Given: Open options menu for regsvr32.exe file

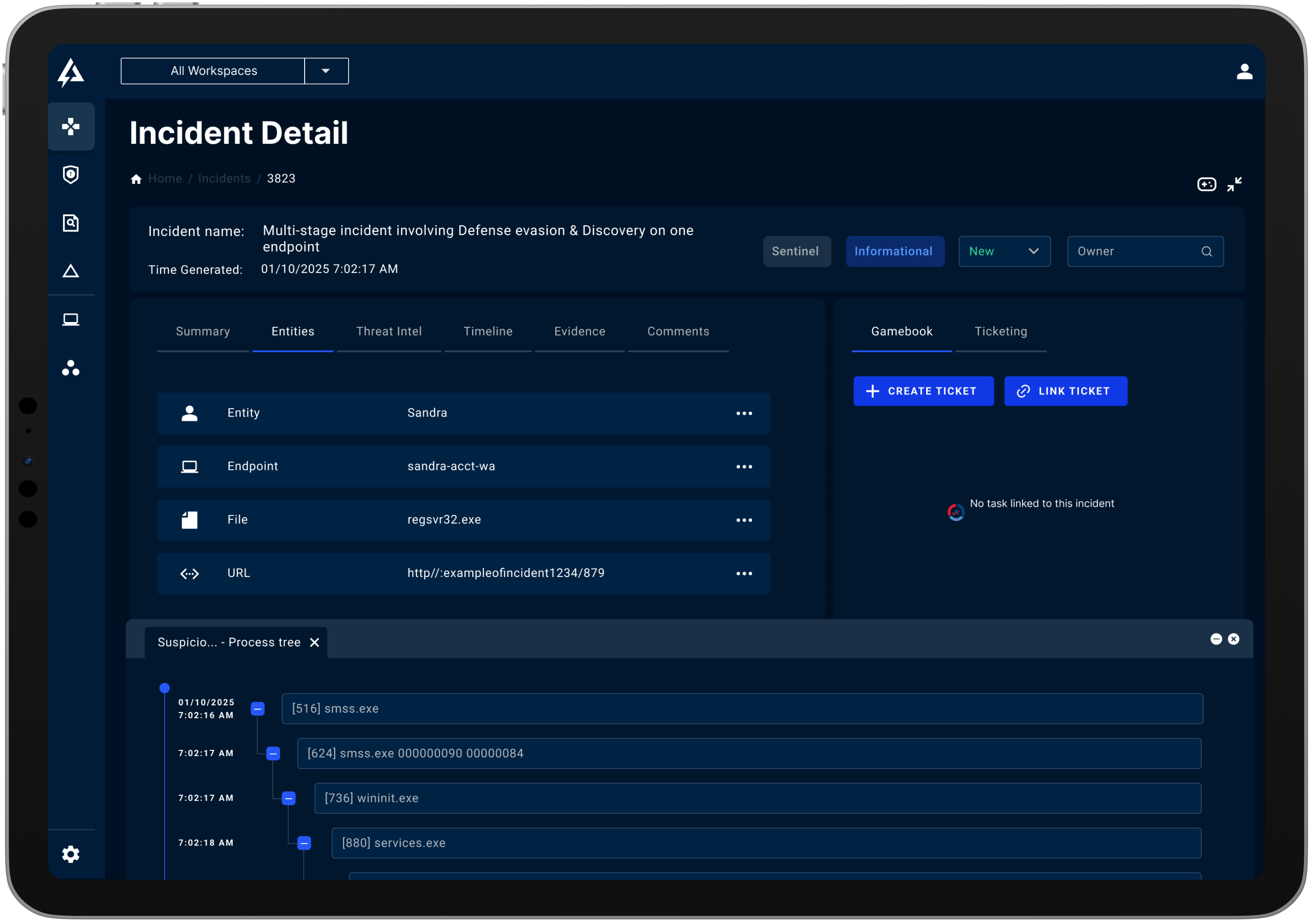Looking at the screenshot, I should [744, 520].
